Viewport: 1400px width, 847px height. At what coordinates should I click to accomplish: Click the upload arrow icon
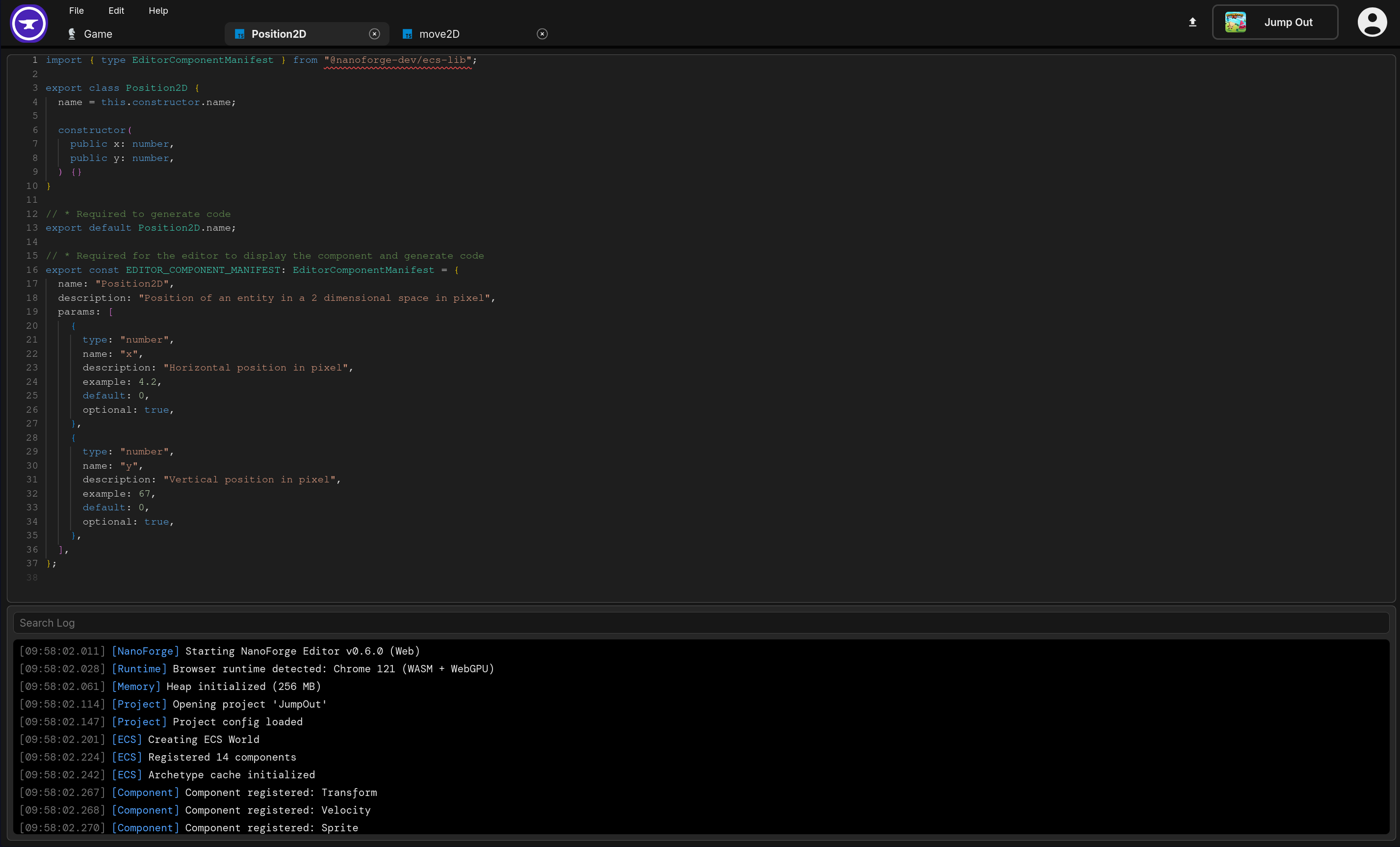1193,22
